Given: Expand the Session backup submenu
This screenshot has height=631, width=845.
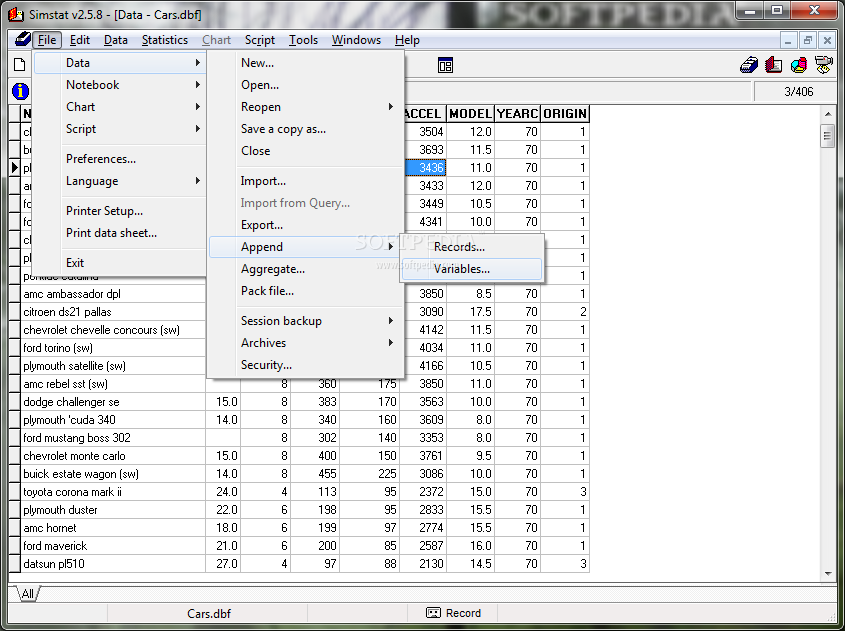Looking at the screenshot, I should [x=306, y=321].
